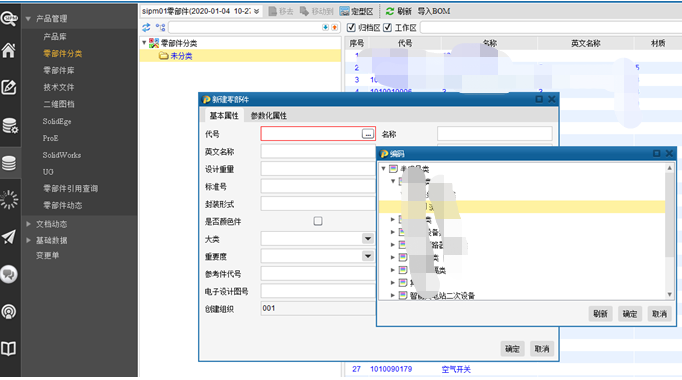Click the 空气开关 cell in row 27
Viewport: 682px width, 380px height.
[x=456, y=369]
